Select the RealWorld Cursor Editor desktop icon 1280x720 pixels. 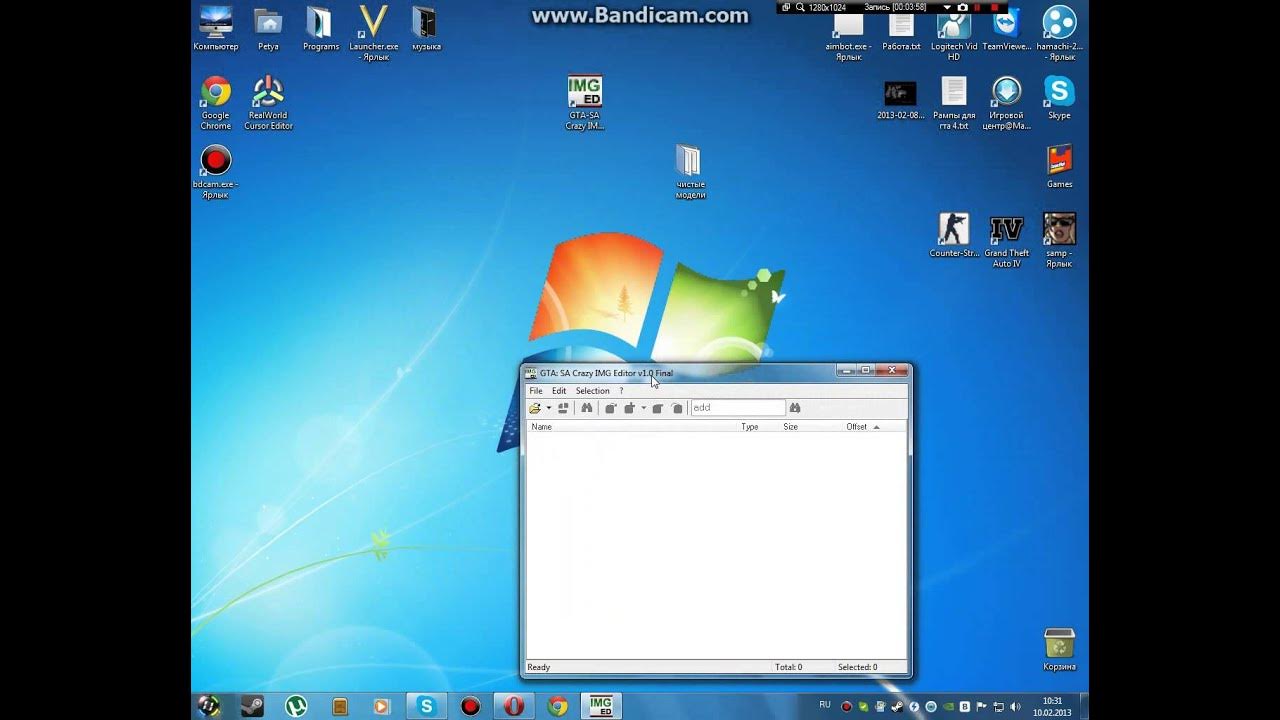(x=268, y=104)
